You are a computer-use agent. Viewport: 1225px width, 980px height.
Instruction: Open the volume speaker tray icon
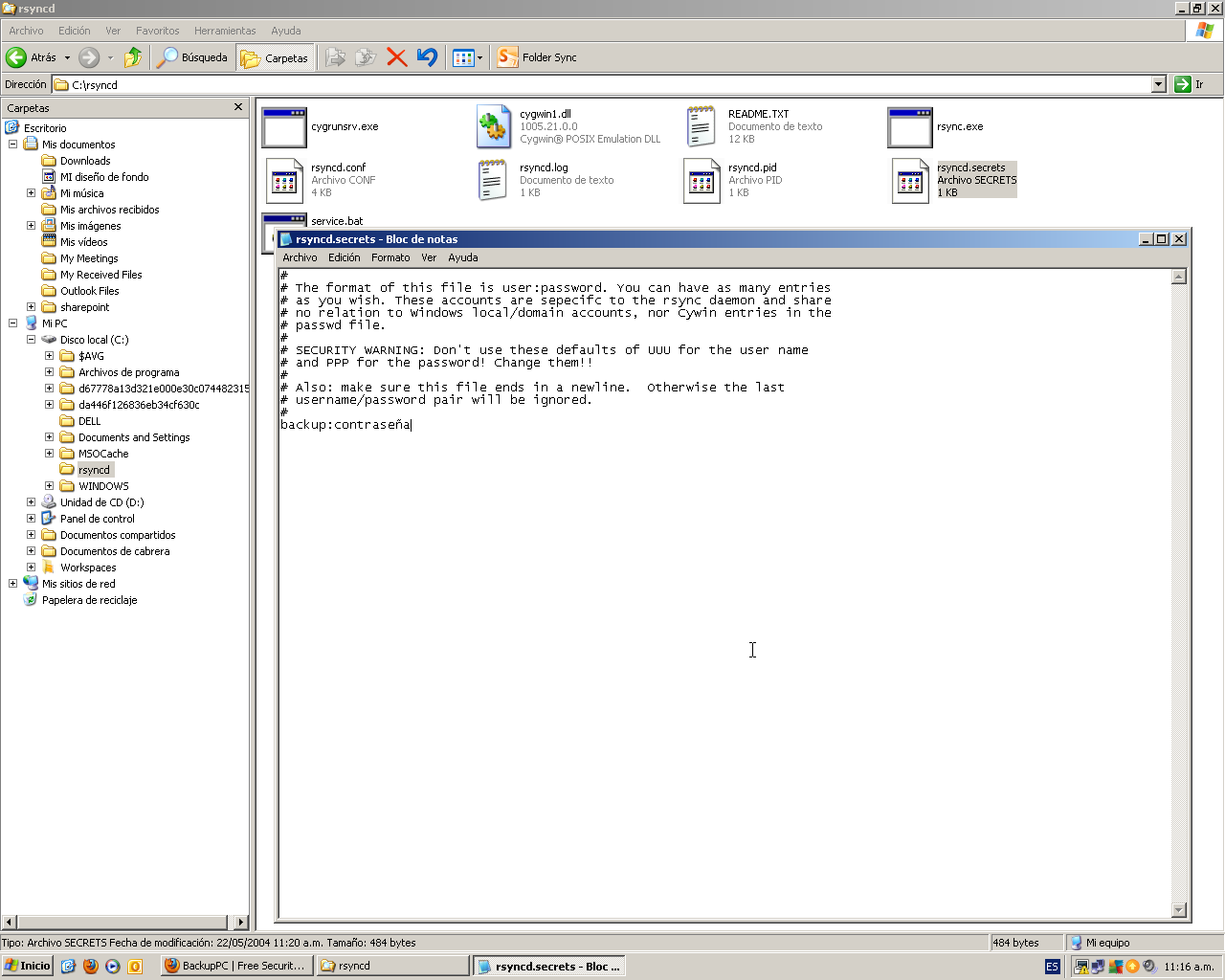tap(1148, 967)
